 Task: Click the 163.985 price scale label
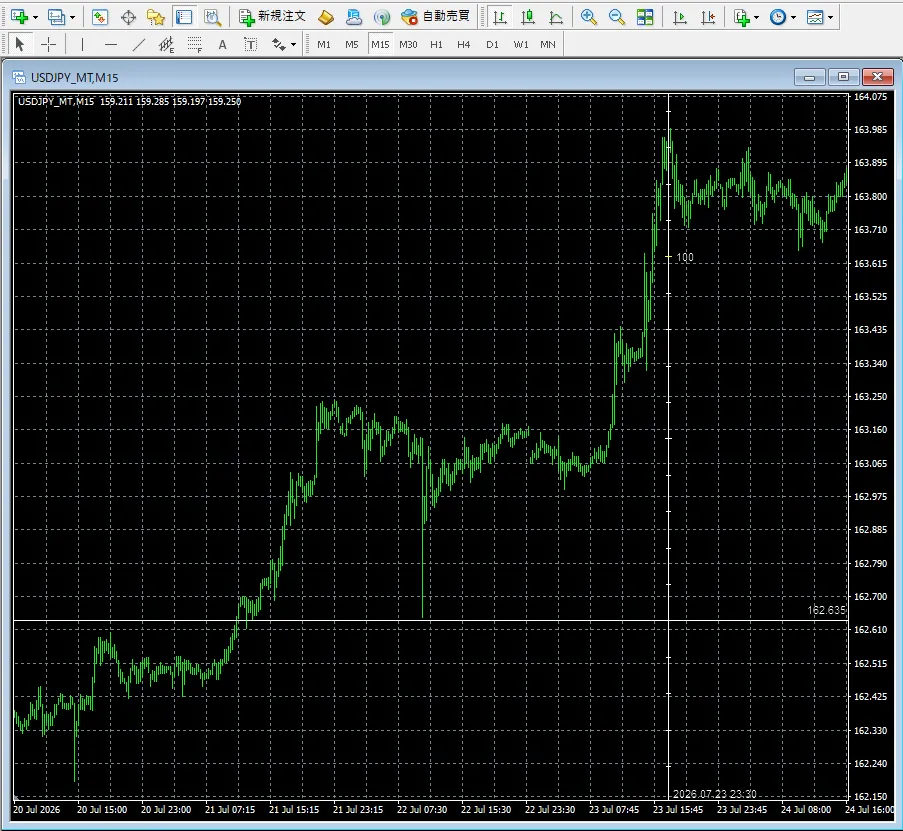870,130
